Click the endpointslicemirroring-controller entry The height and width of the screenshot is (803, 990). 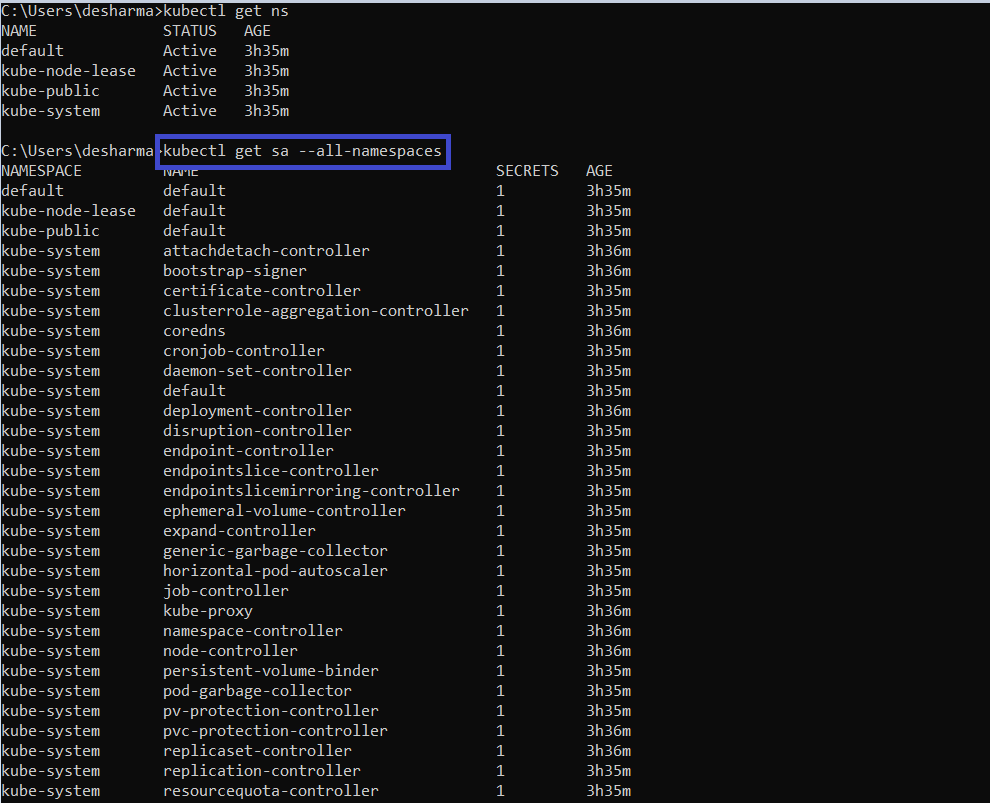pos(311,491)
